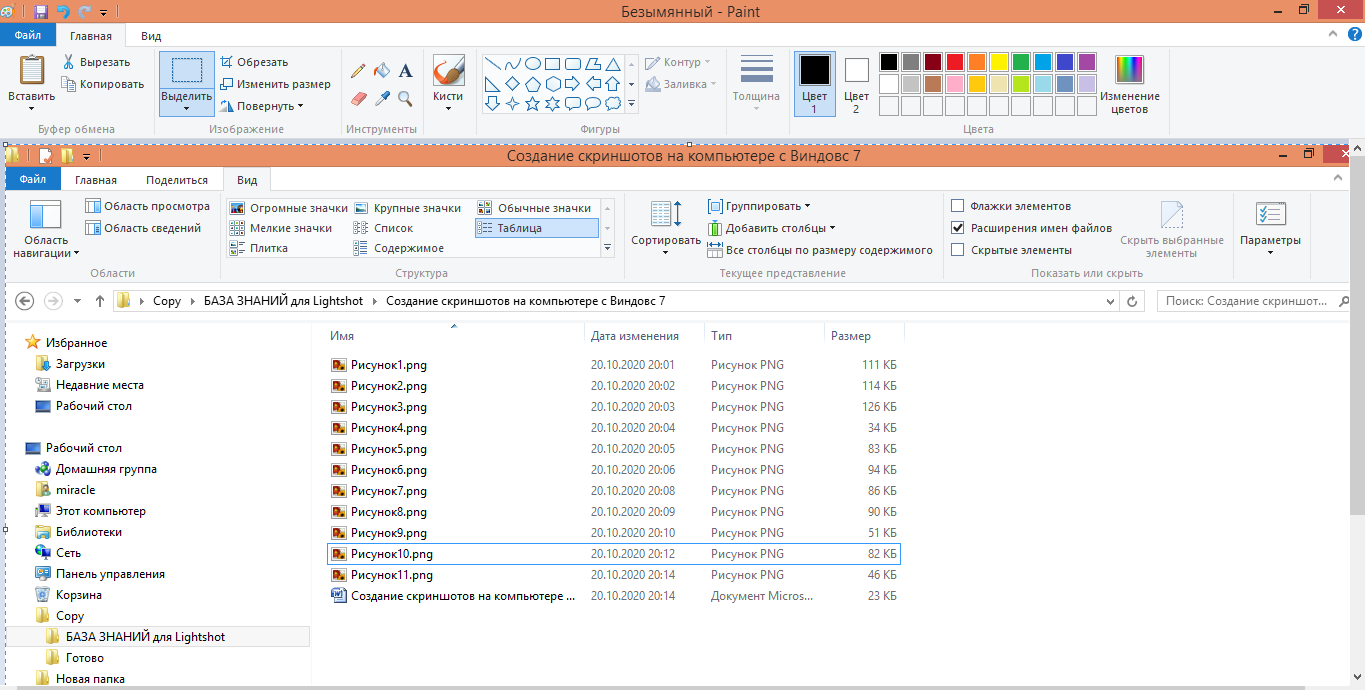Click the Изменение цветов rainbow icon
Screen dimensions: 1365x690
tap(1129, 70)
